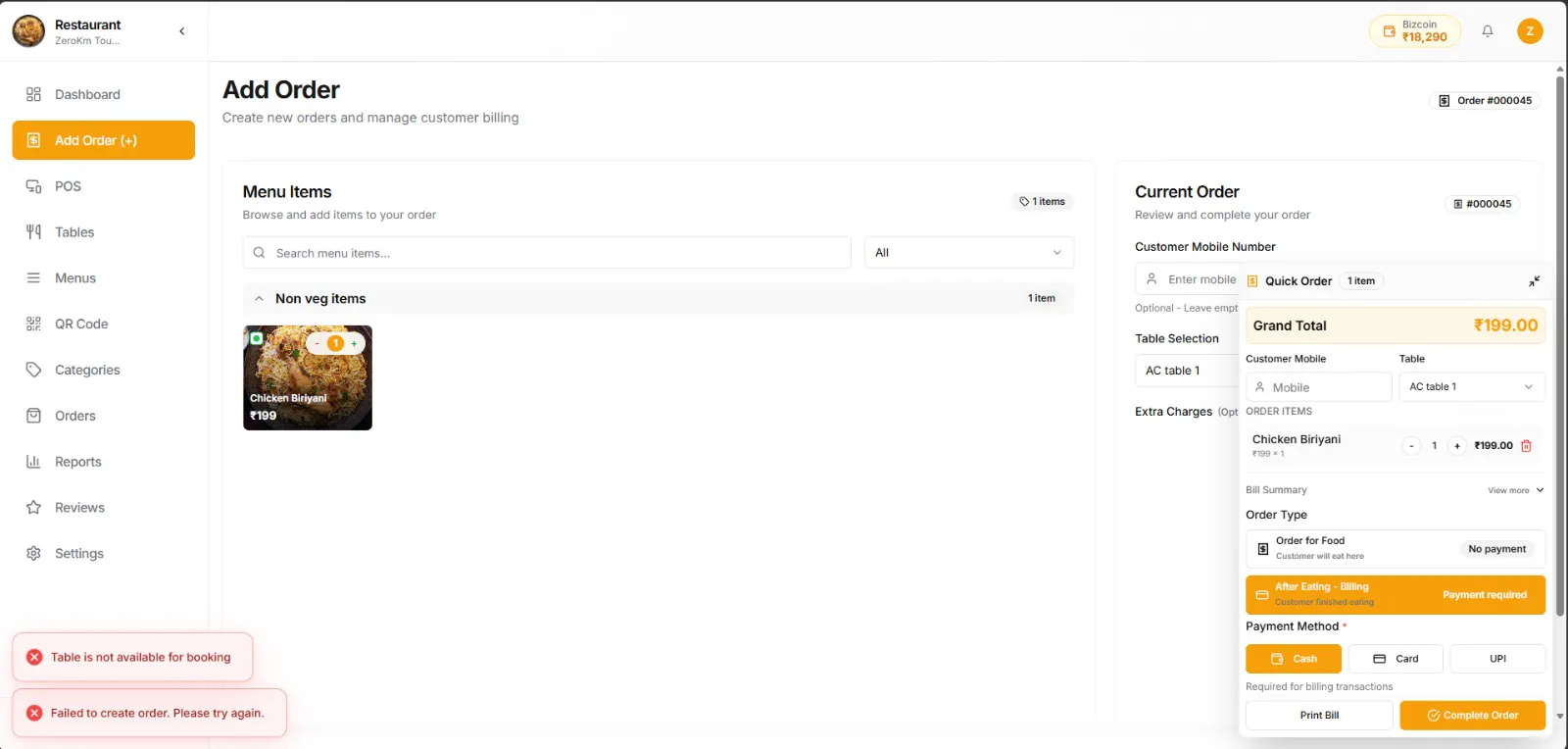Collapse the Non veg items section
This screenshot has height=749, width=1568.
(x=259, y=299)
